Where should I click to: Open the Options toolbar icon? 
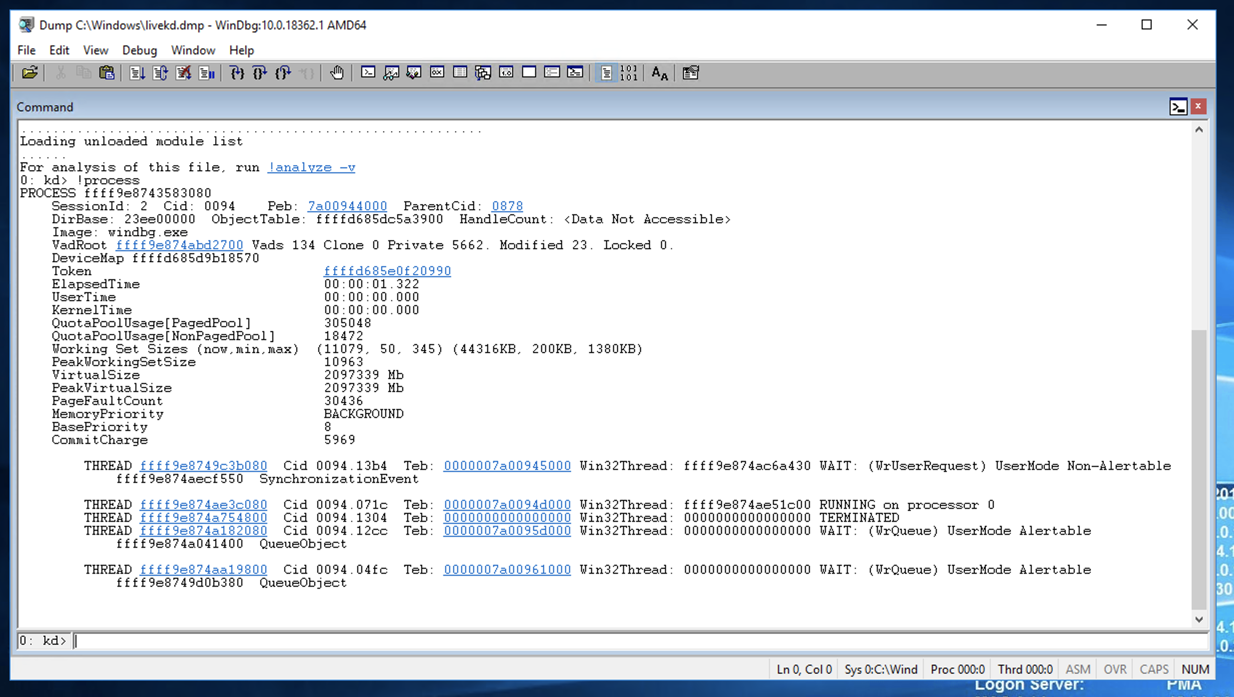(x=691, y=73)
